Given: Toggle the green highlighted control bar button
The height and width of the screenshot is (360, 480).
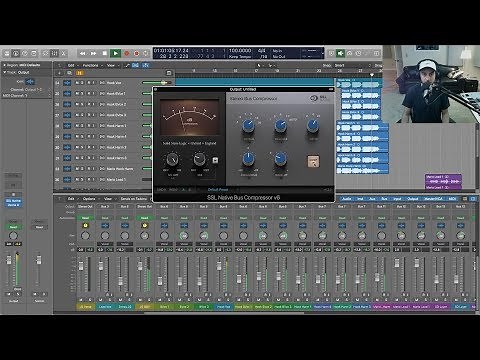Looking at the screenshot, I should coord(340,53).
